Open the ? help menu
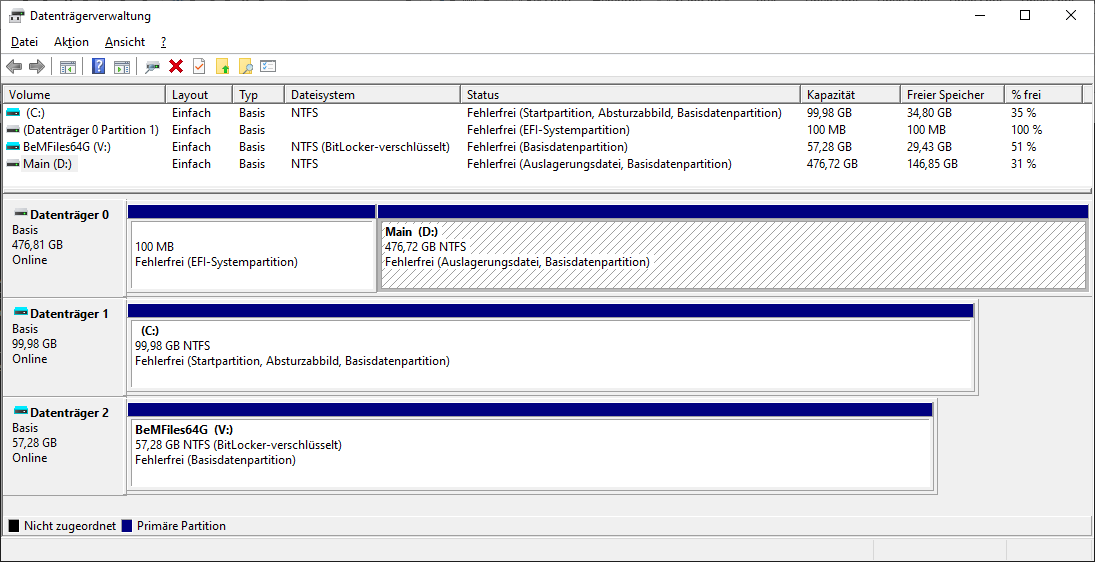The width and height of the screenshot is (1095, 562). (163, 42)
